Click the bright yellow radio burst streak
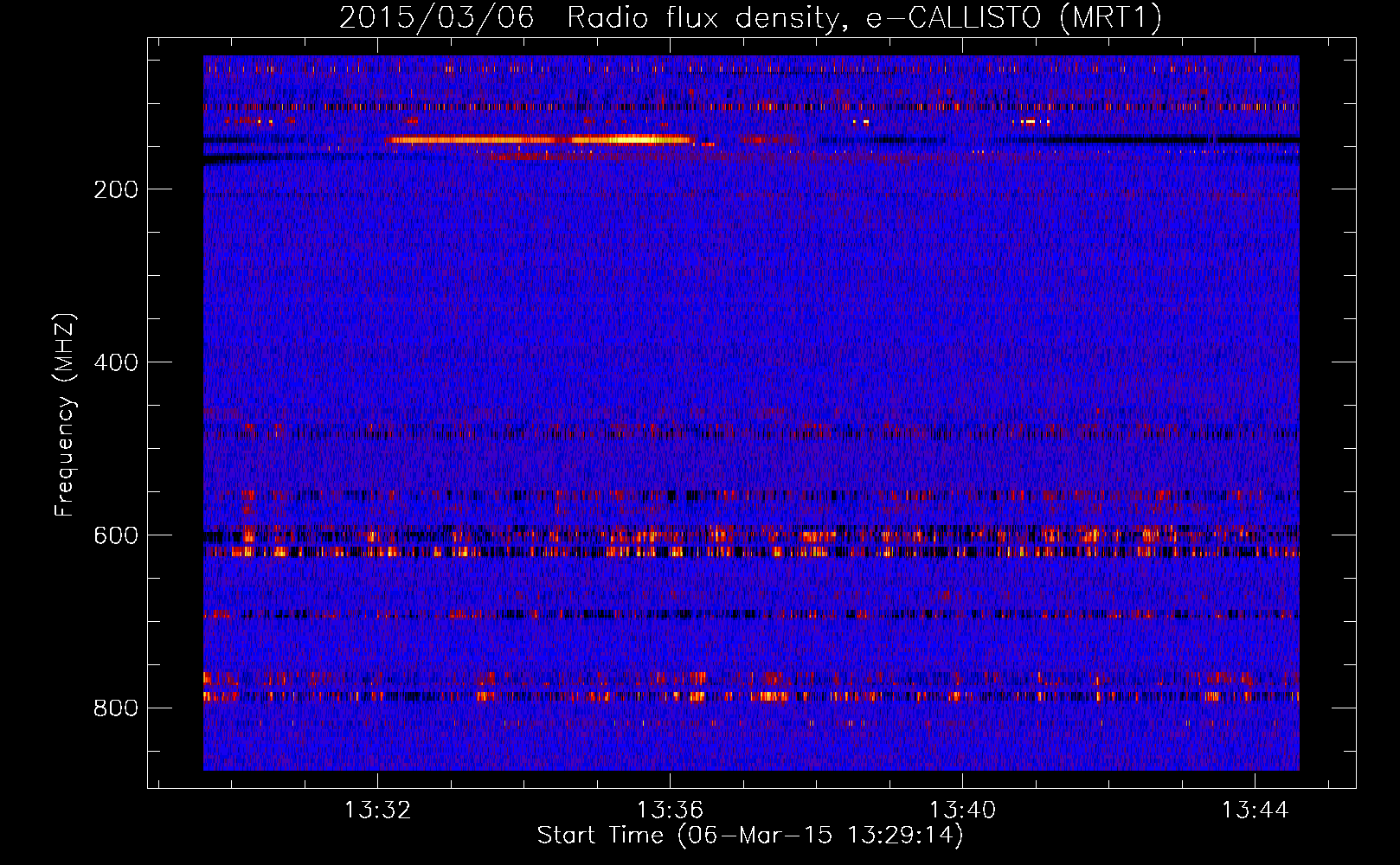The width and height of the screenshot is (1400, 865). (x=541, y=139)
